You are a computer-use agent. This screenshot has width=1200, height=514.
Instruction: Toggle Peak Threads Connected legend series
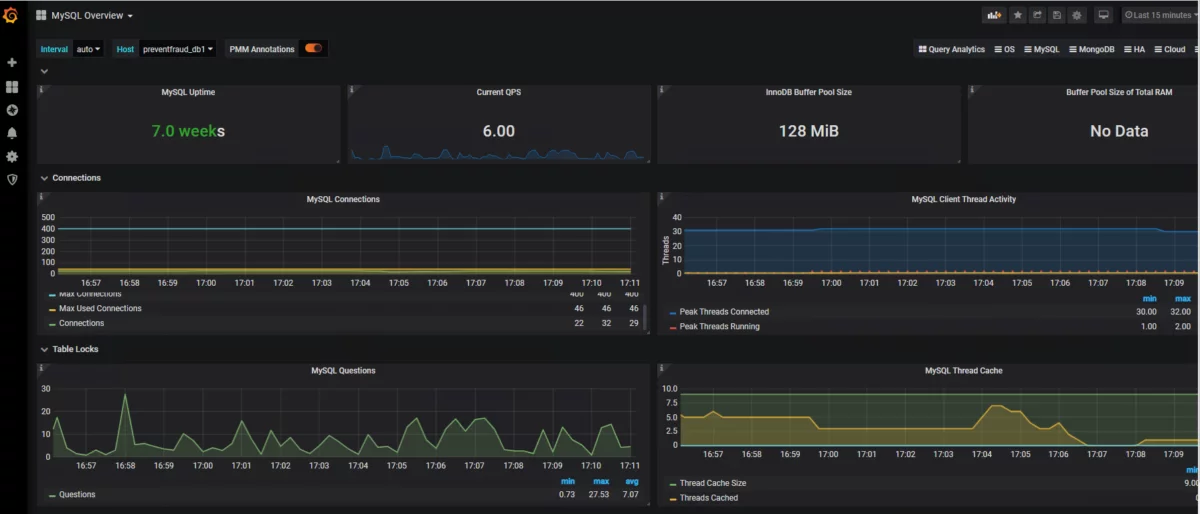(x=724, y=312)
